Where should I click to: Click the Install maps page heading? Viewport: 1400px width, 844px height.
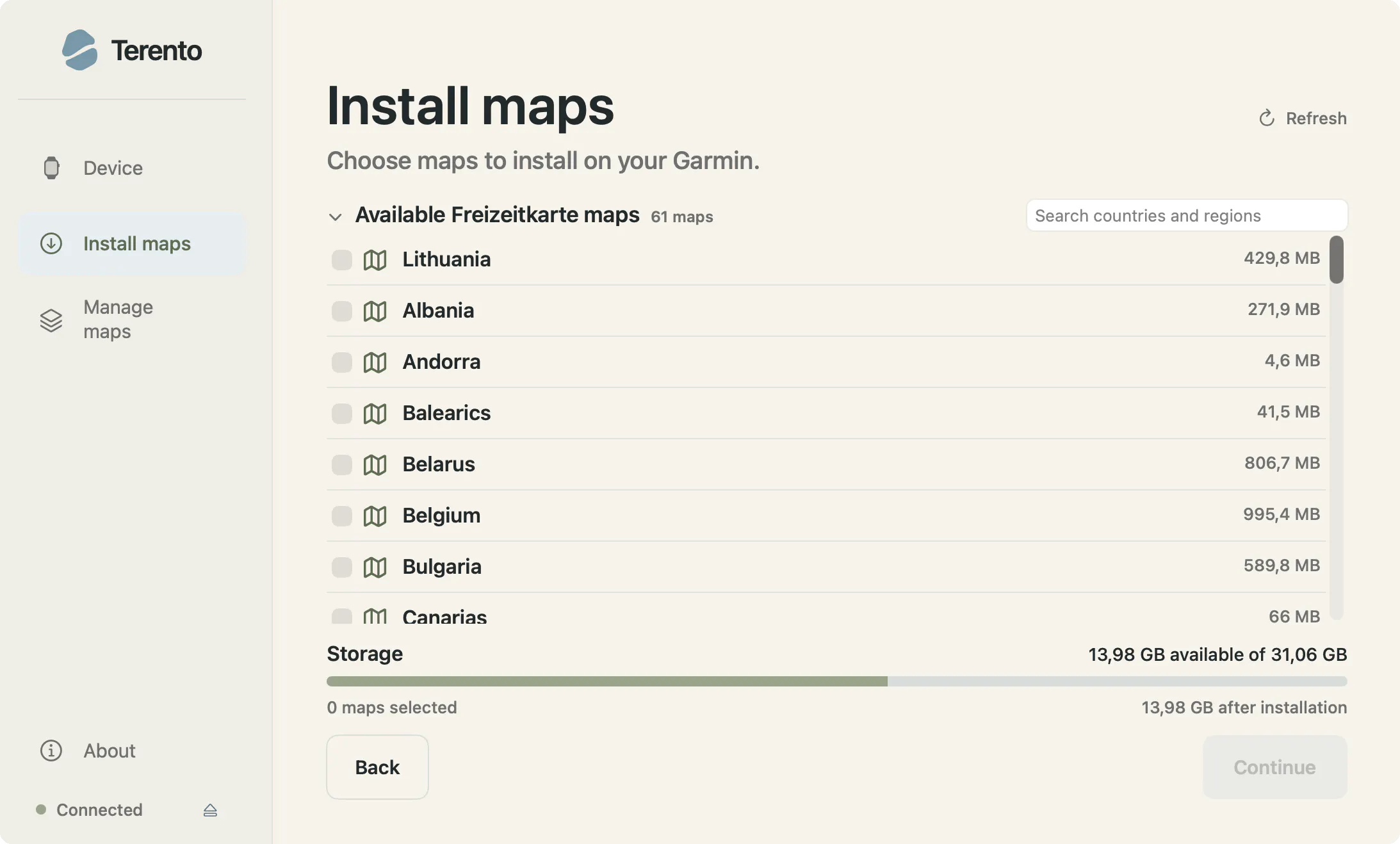tap(470, 106)
